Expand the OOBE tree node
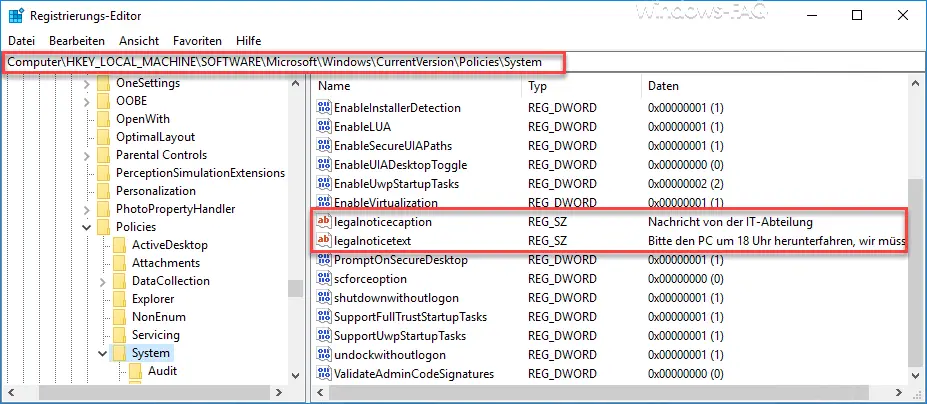This screenshot has height=404, width=927. [x=87, y=101]
